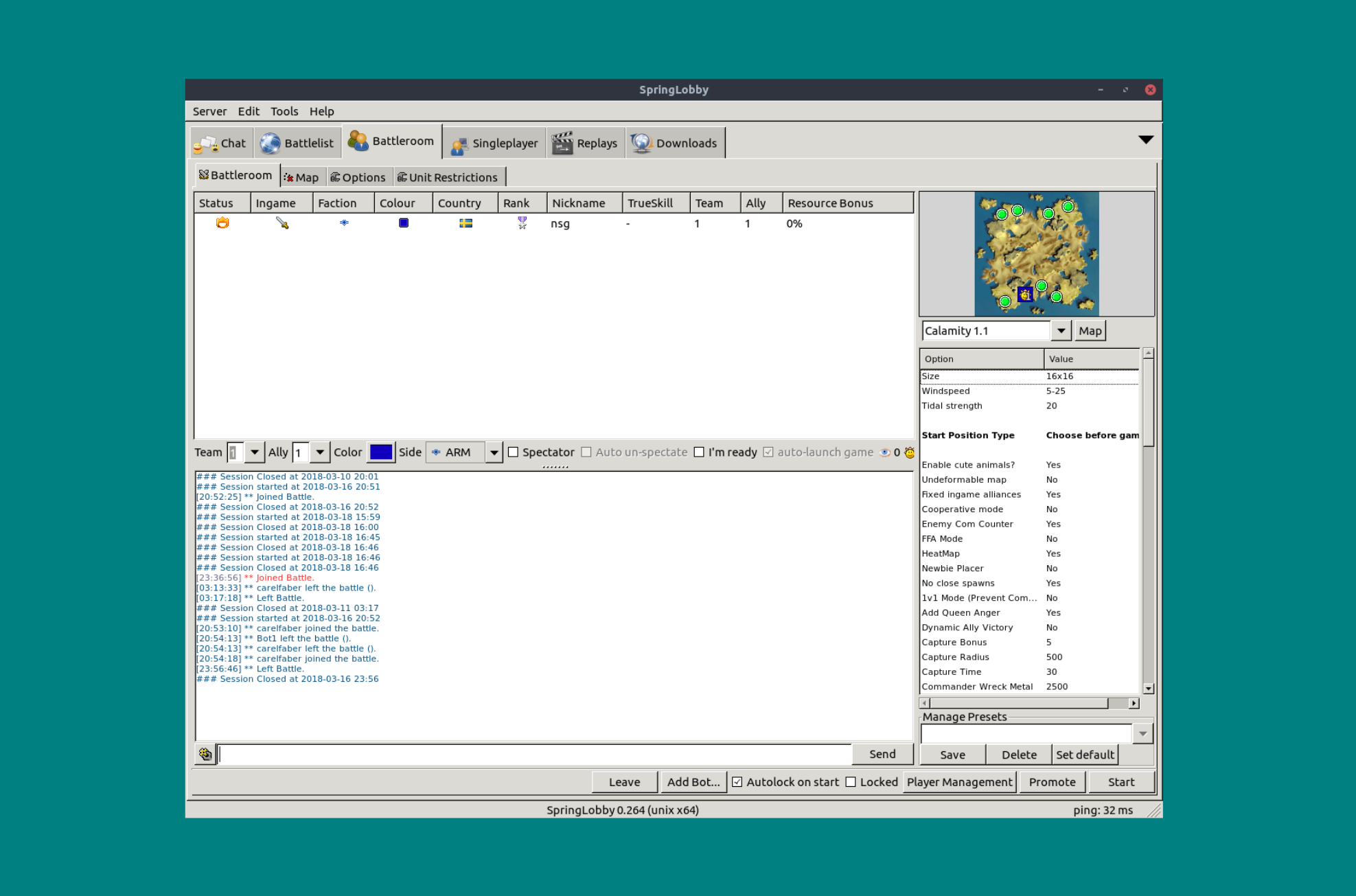Click the Add Bot... button
The width and height of the screenshot is (1356, 896).
coord(693,782)
